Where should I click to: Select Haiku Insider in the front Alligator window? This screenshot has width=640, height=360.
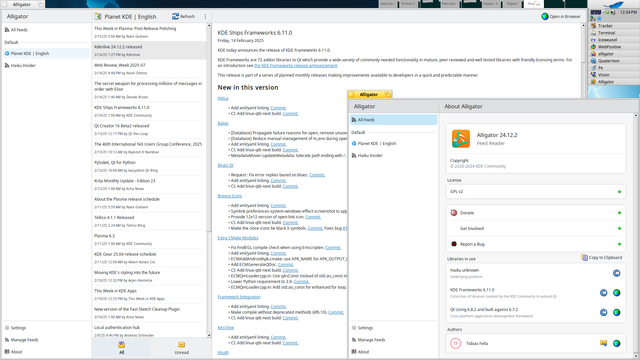point(393,156)
